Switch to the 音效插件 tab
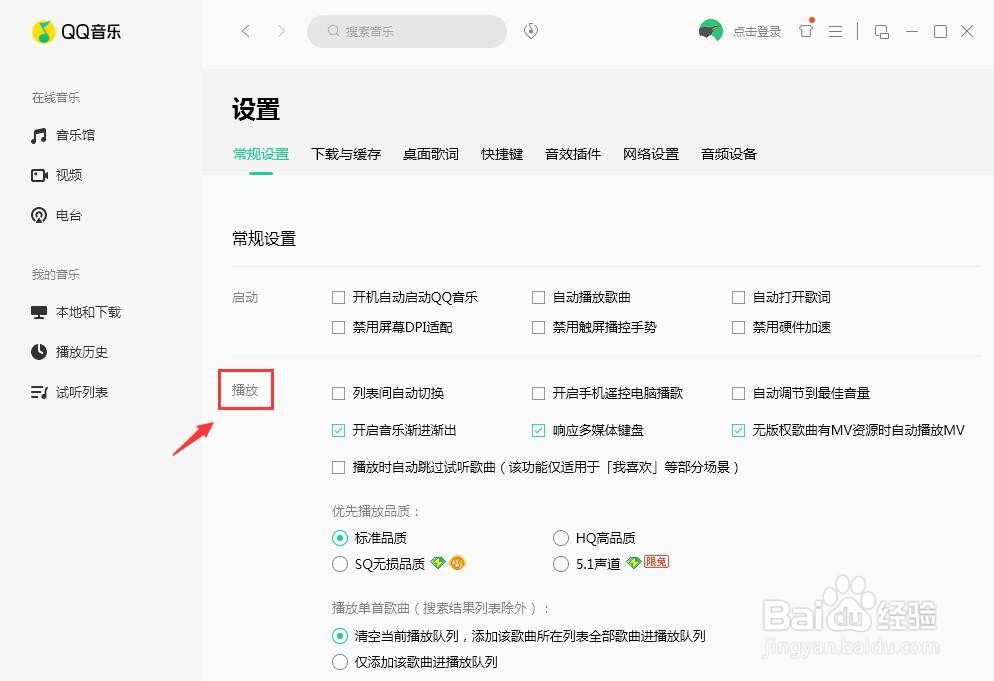 pyautogui.click(x=573, y=154)
